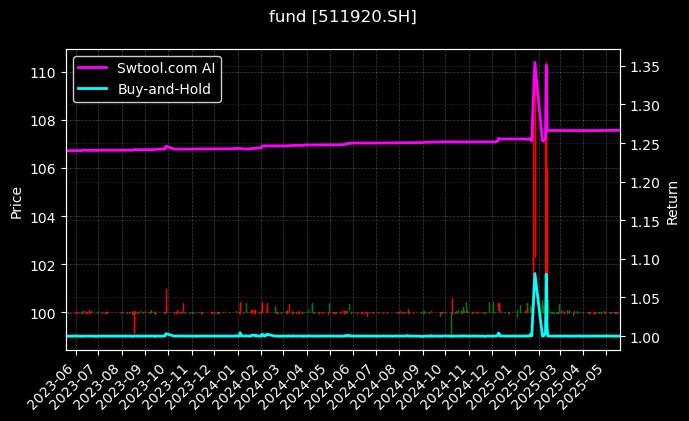689x421 pixels.
Task: Click the magenta spike peak near 2025-02
Action: pos(534,63)
